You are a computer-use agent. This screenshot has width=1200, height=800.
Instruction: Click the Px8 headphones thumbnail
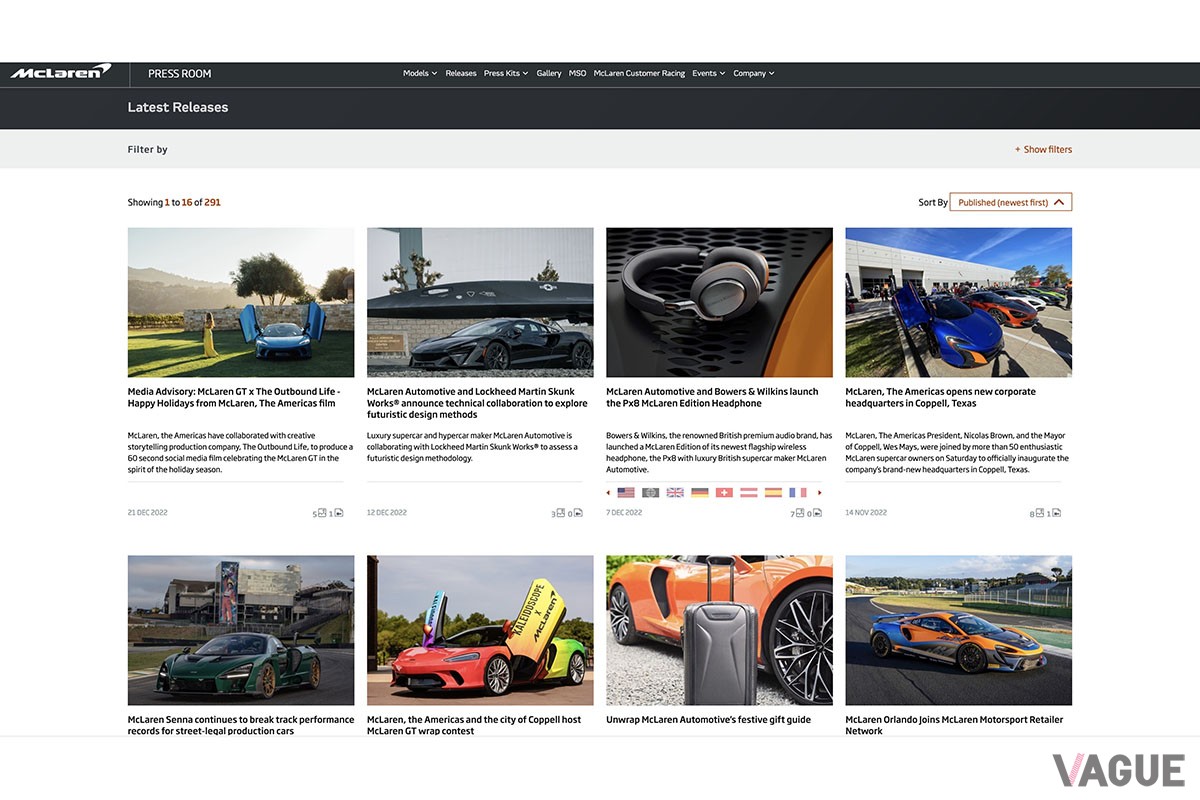click(719, 302)
